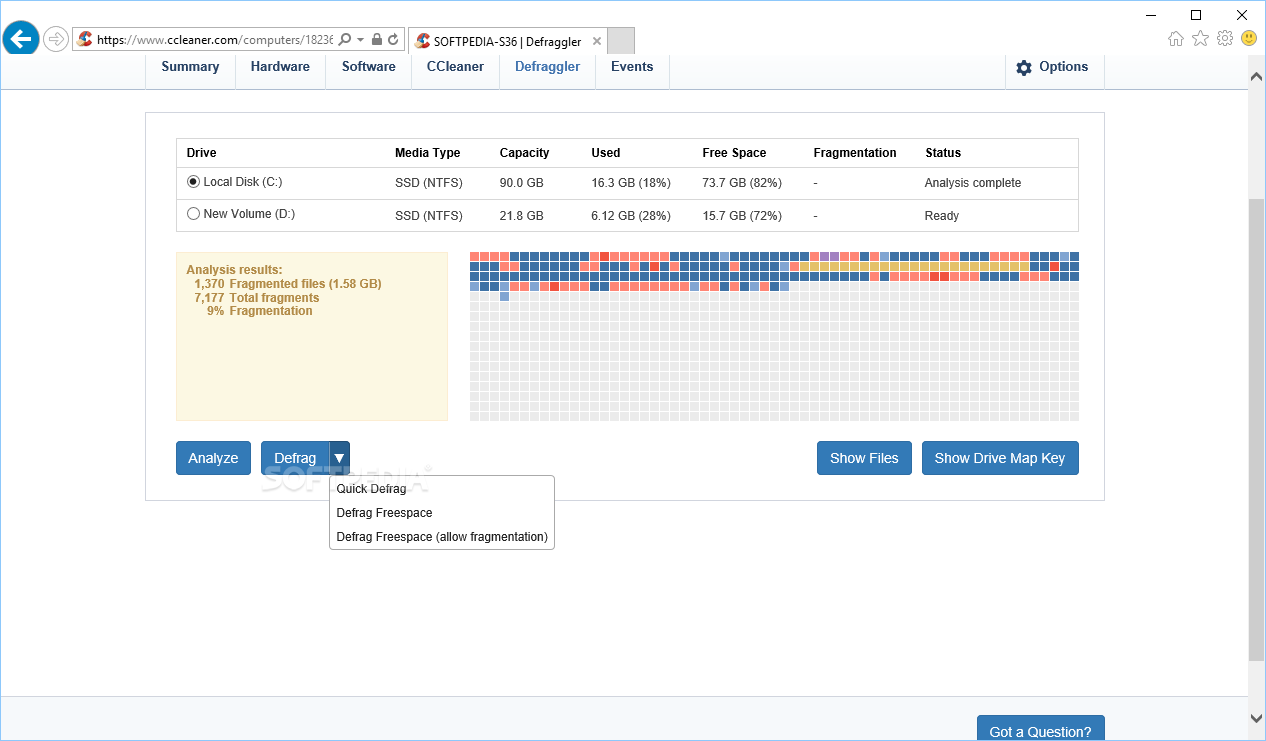Screen dimensions: 1266x741
Task: Click 1,370 Fragmented files (1.58 GB) text
Action: click(288, 284)
